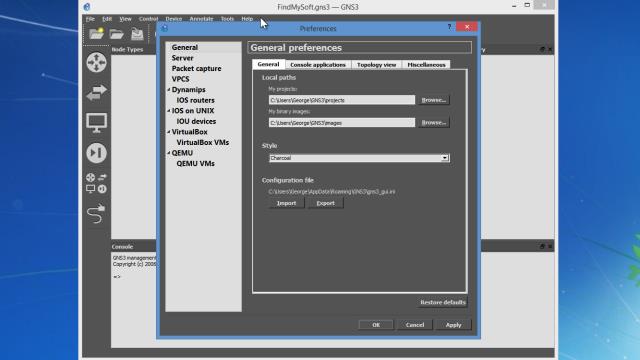Viewport: 640px width, 360px height.
Task: Open the Control menu
Action: 148,19
